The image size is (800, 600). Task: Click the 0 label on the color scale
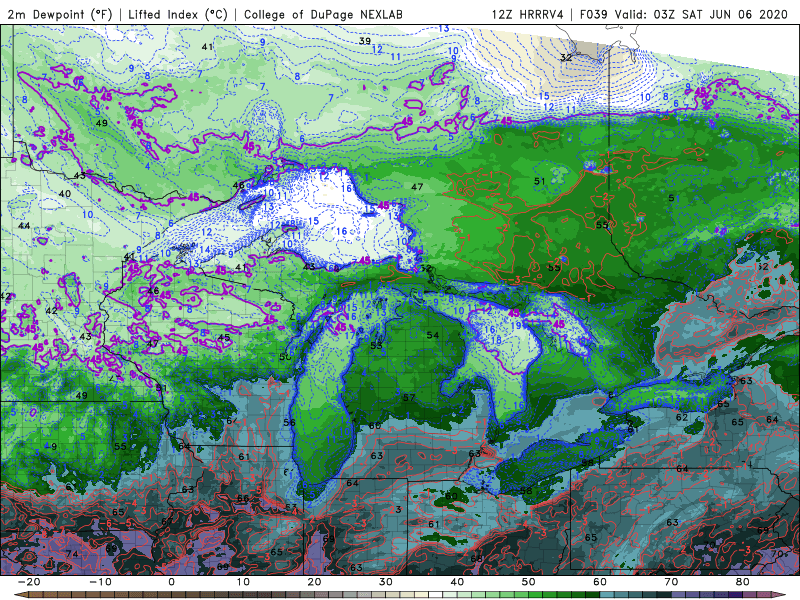(x=171, y=582)
